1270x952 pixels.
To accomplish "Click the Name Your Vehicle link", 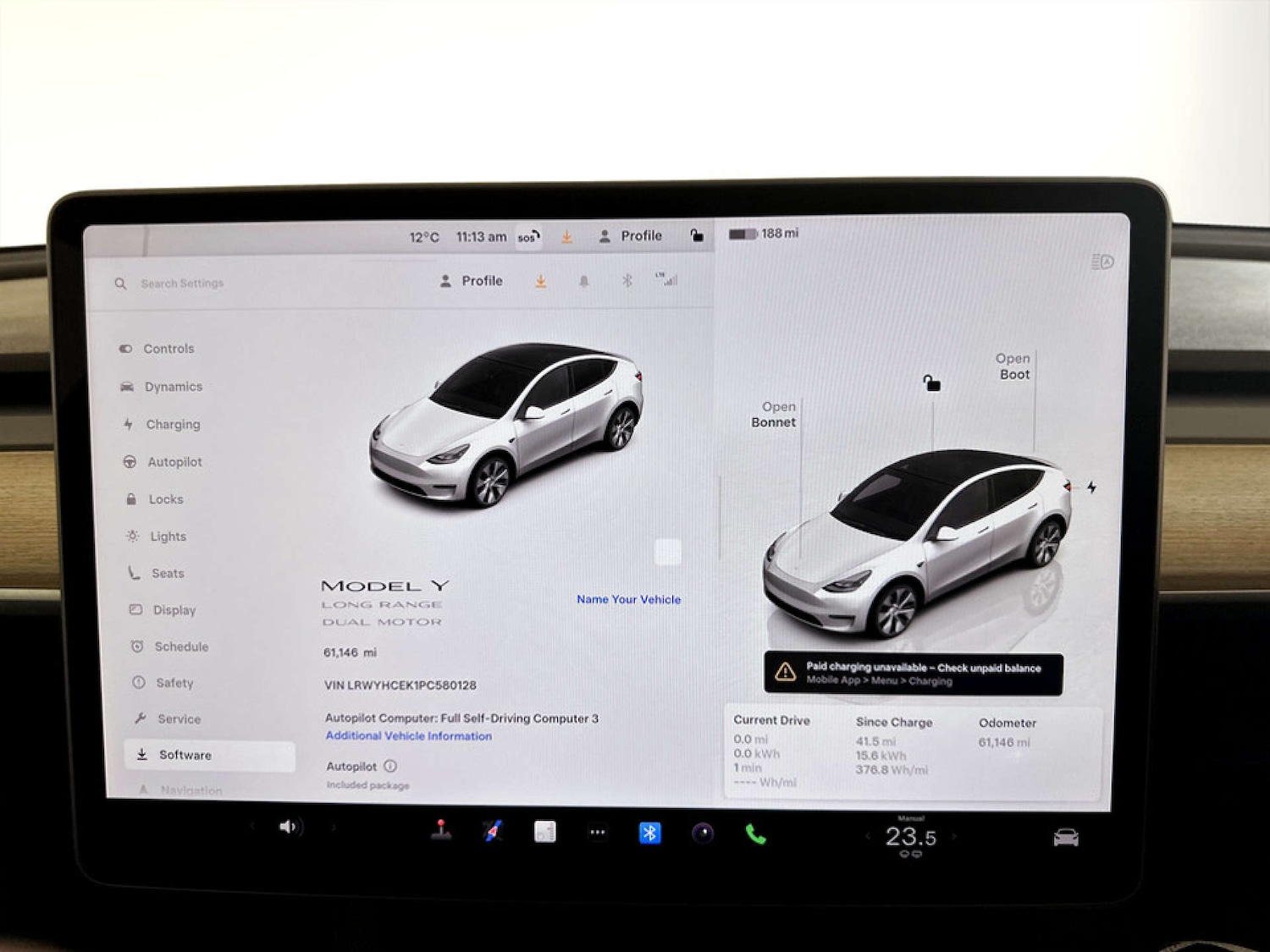I will [628, 599].
